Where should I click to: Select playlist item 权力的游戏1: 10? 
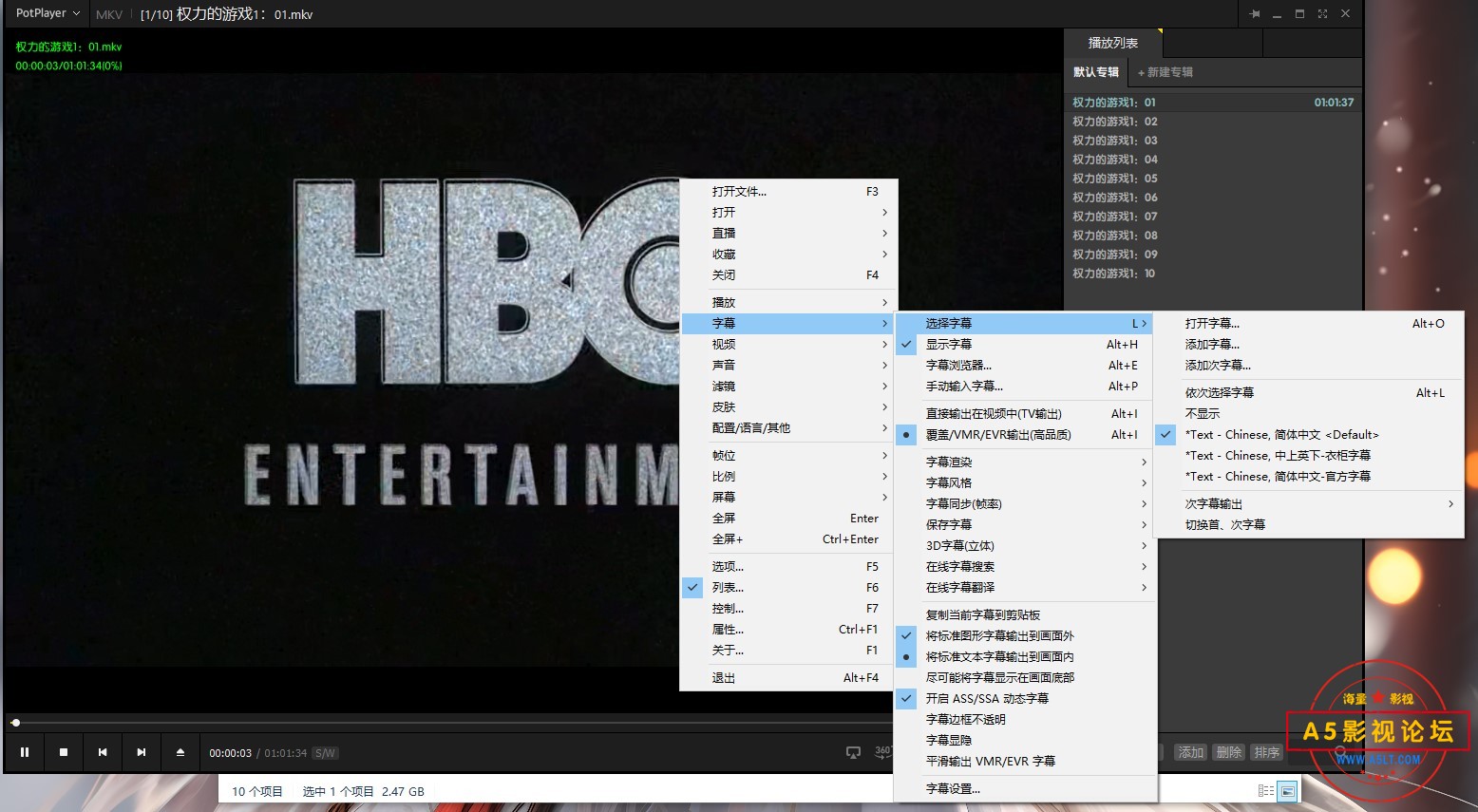(1213, 274)
